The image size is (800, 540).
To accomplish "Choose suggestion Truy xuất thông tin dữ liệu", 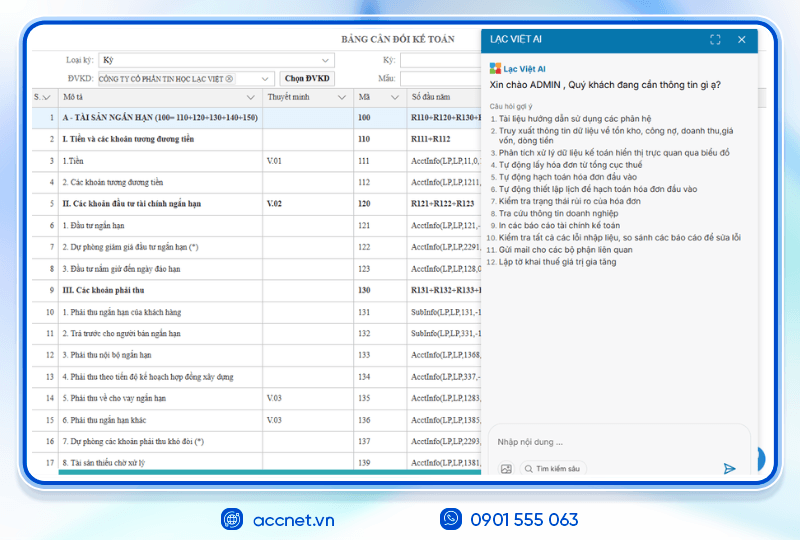I will 616,136.
